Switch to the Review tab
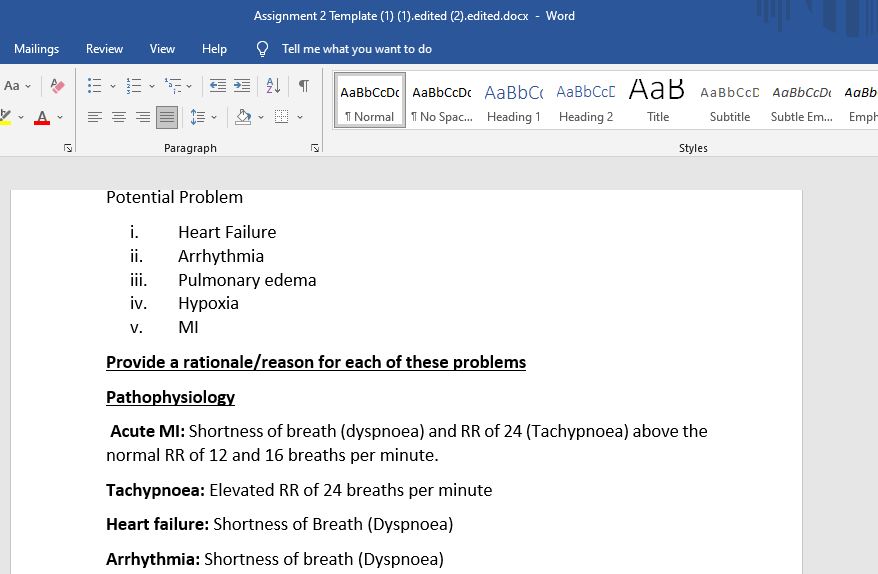Image resolution: width=878 pixels, height=574 pixels. coord(104,49)
